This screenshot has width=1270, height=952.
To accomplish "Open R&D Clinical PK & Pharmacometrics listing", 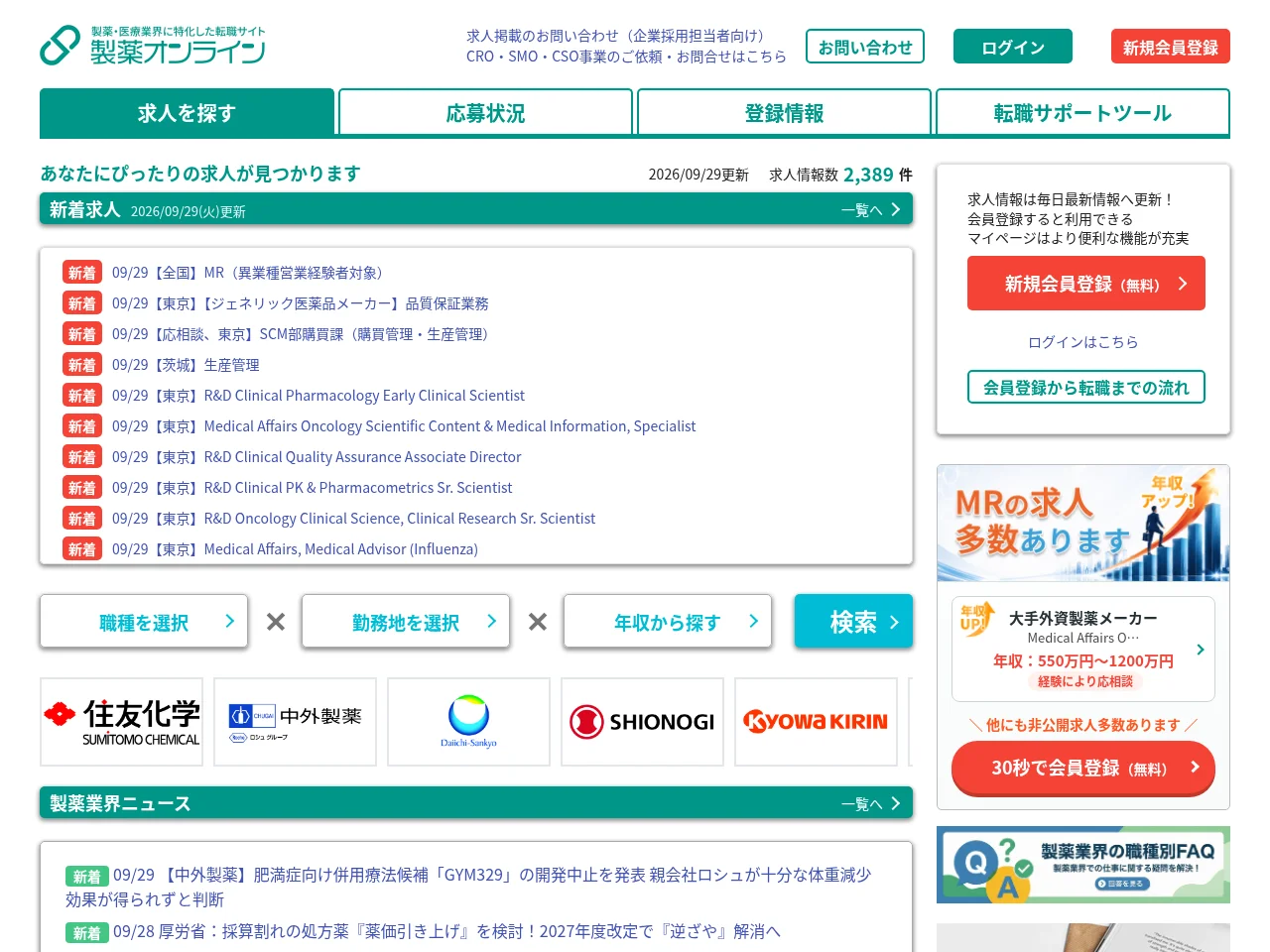I will click(313, 488).
